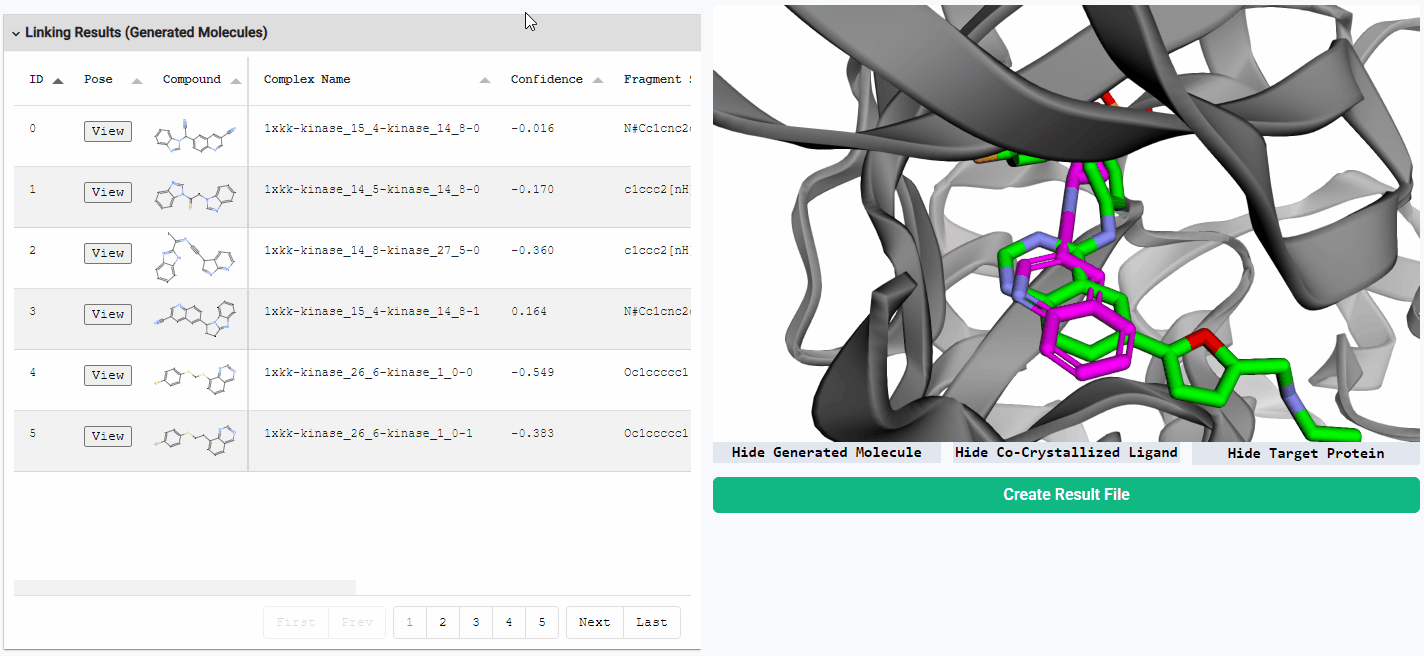The height and width of the screenshot is (656, 1424).
Task: Sort table by ID column arrow
Action: click(58, 81)
